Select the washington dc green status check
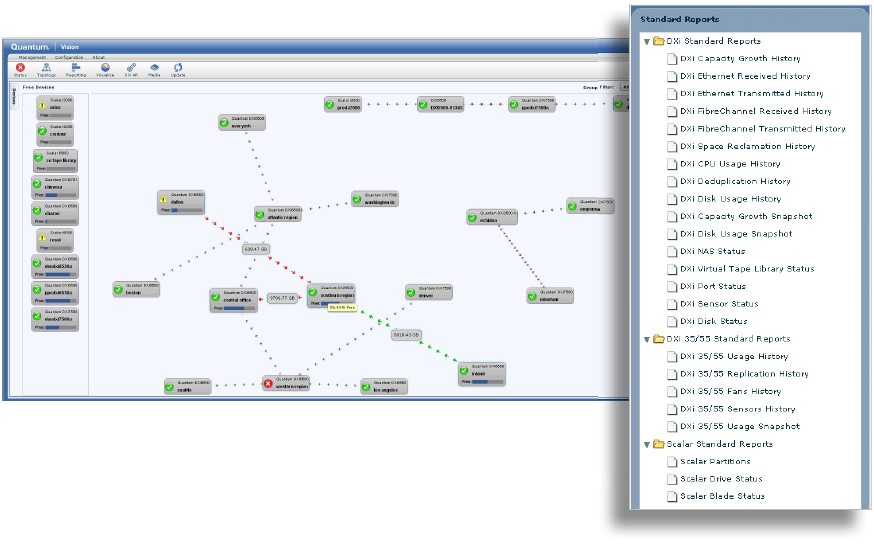 [357, 199]
